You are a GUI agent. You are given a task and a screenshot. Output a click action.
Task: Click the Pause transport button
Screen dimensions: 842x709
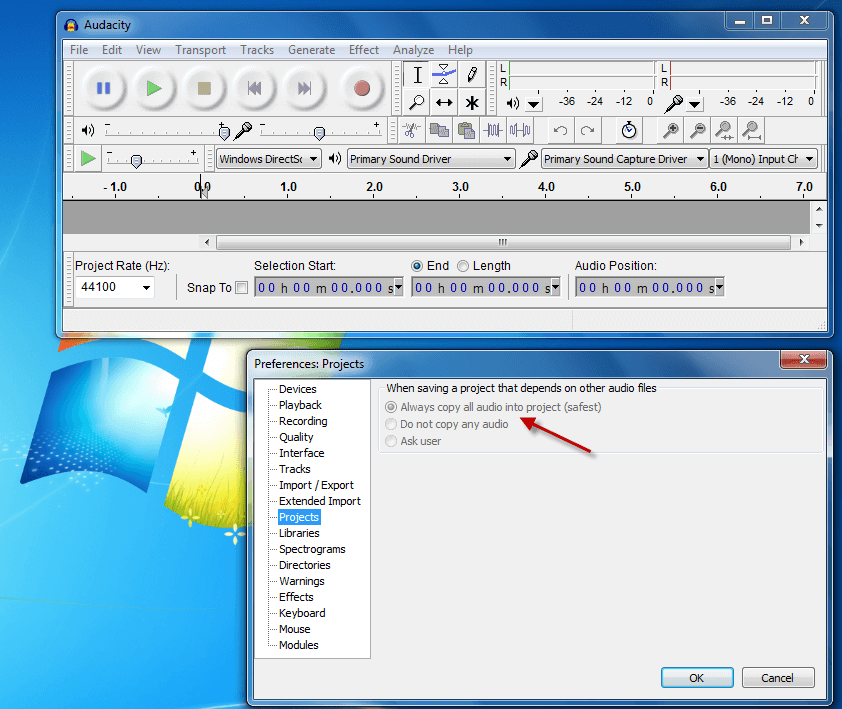pos(103,88)
